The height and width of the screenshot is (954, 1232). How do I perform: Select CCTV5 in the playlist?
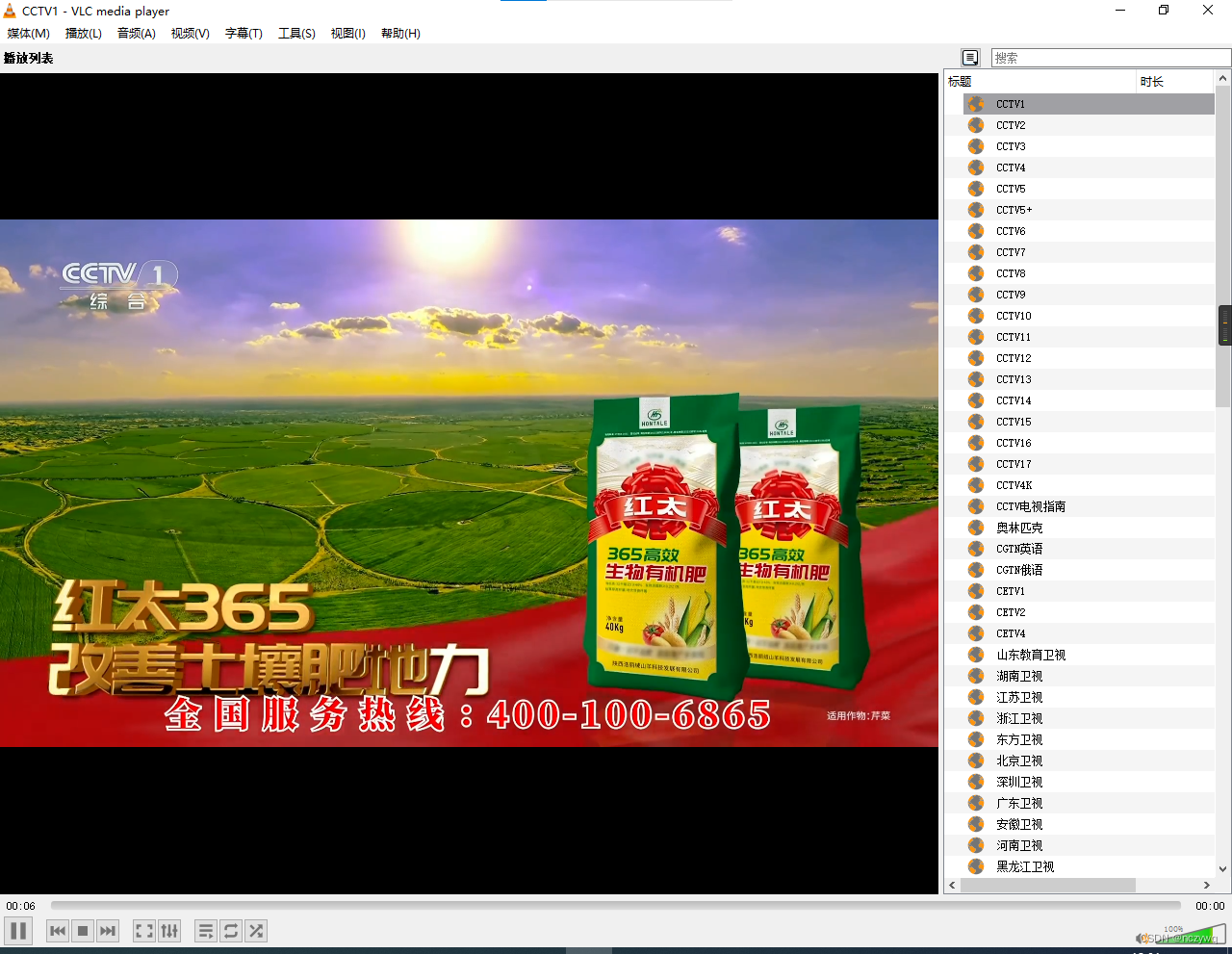point(1089,189)
